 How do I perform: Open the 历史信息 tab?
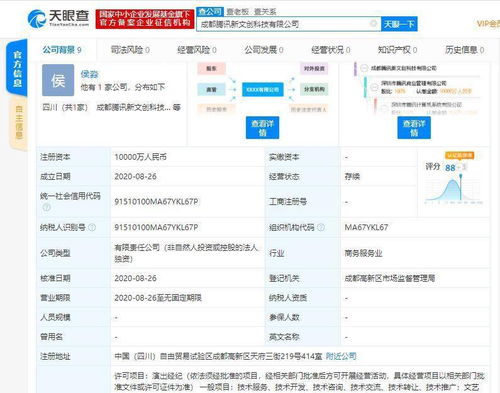click(464, 50)
